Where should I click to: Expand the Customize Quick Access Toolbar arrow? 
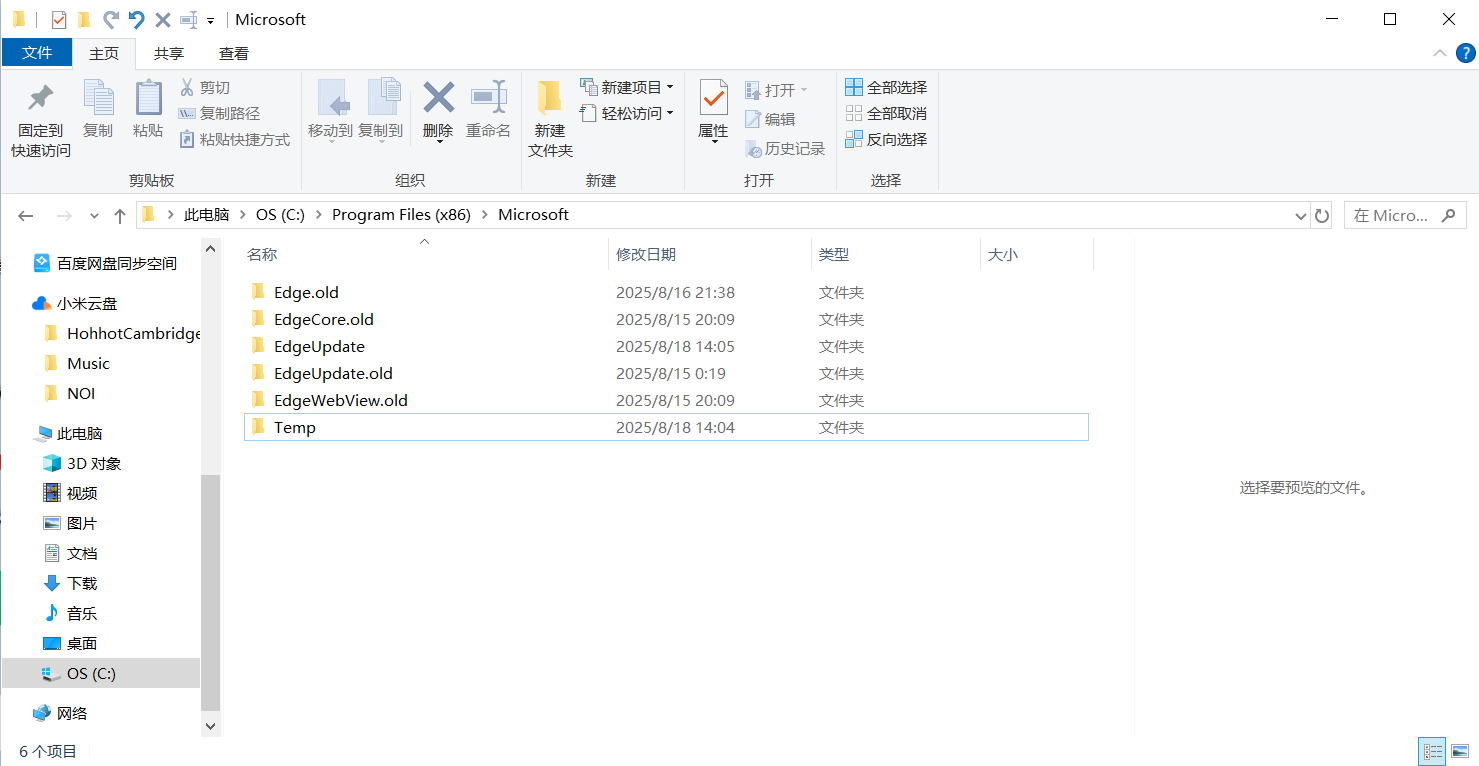[x=210, y=20]
